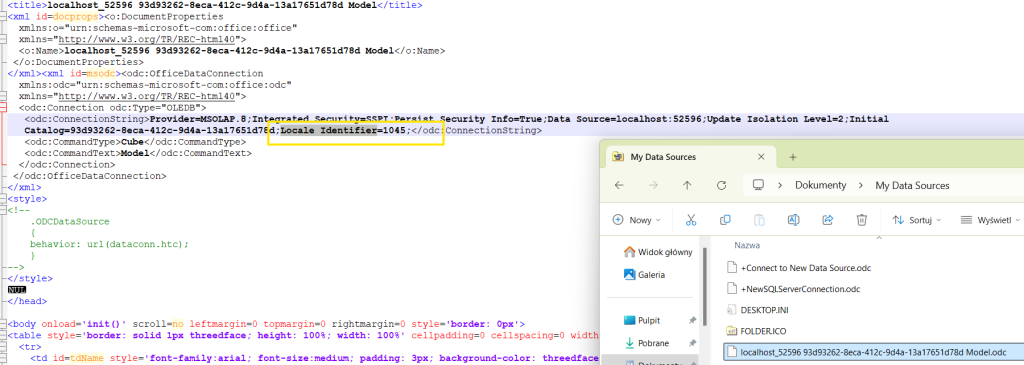Screen dimensions: 1024x365
Task: Click the td id=tdName line
Action: 313,358
